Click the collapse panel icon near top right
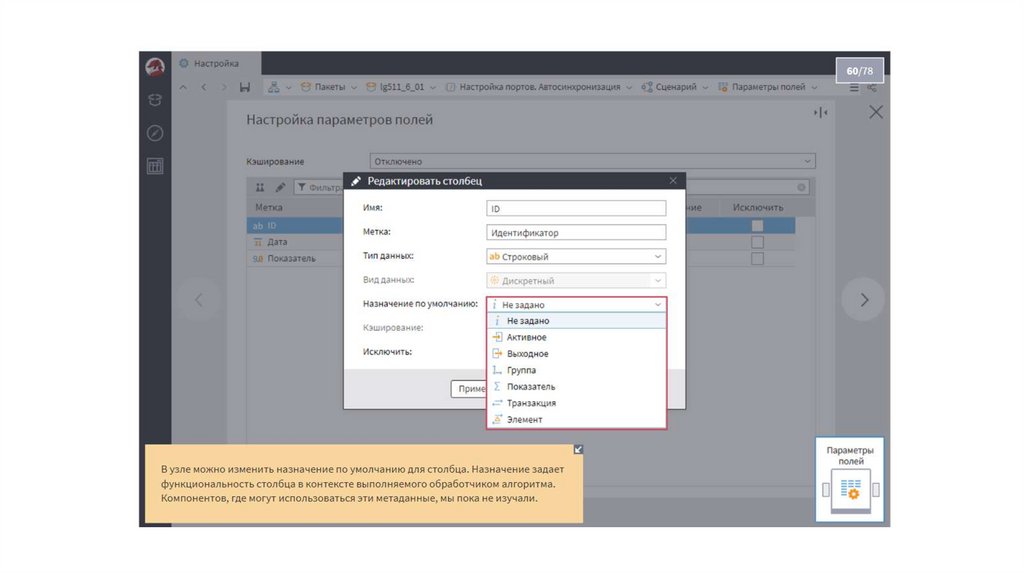Viewport: 1024px width, 574px height. pyautogui.click(x=820, y=113)
